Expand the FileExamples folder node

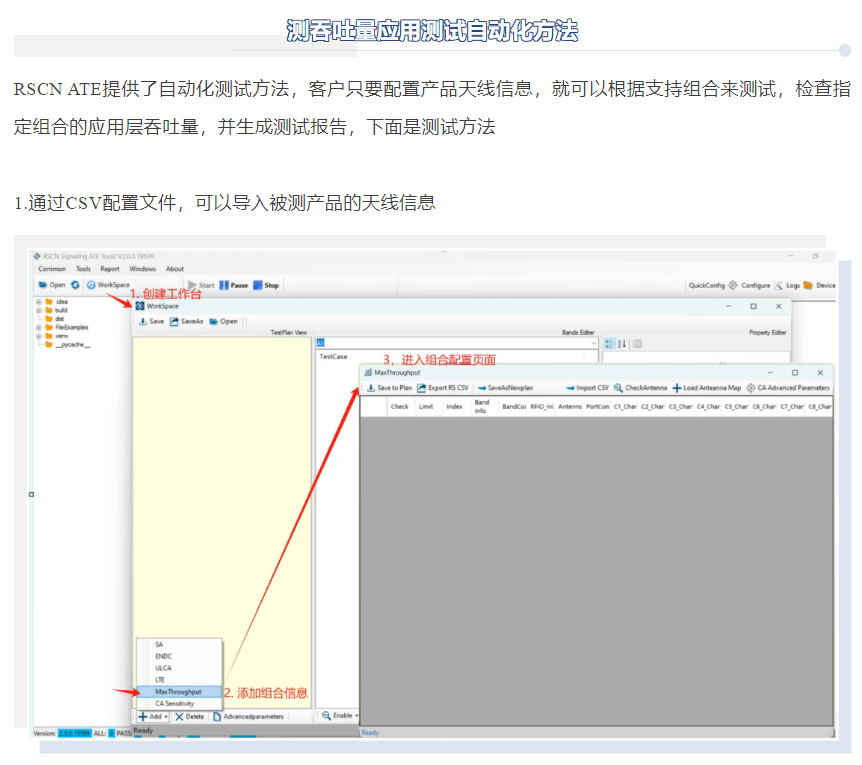(x=38, y=327)
